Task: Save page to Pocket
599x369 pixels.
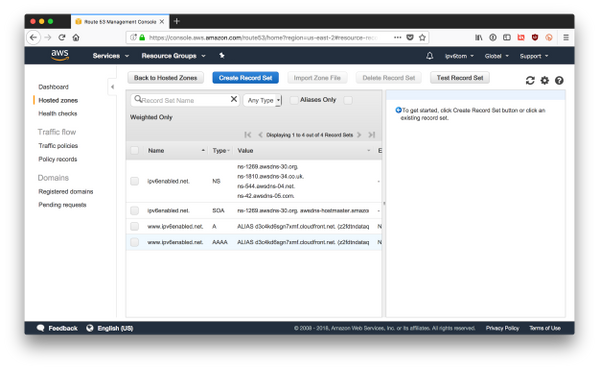Action: coord(410,37)
